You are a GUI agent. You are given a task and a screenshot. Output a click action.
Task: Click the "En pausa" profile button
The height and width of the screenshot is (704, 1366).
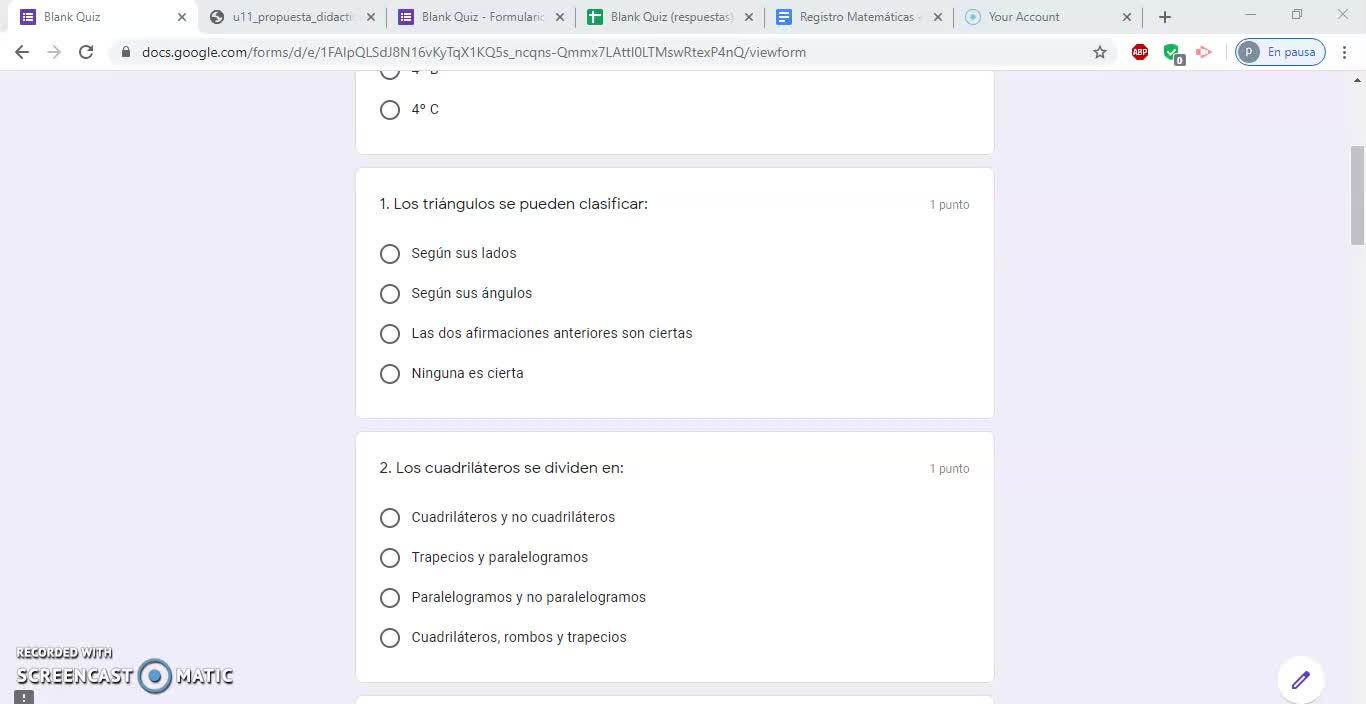click(x=1280, y=52)
